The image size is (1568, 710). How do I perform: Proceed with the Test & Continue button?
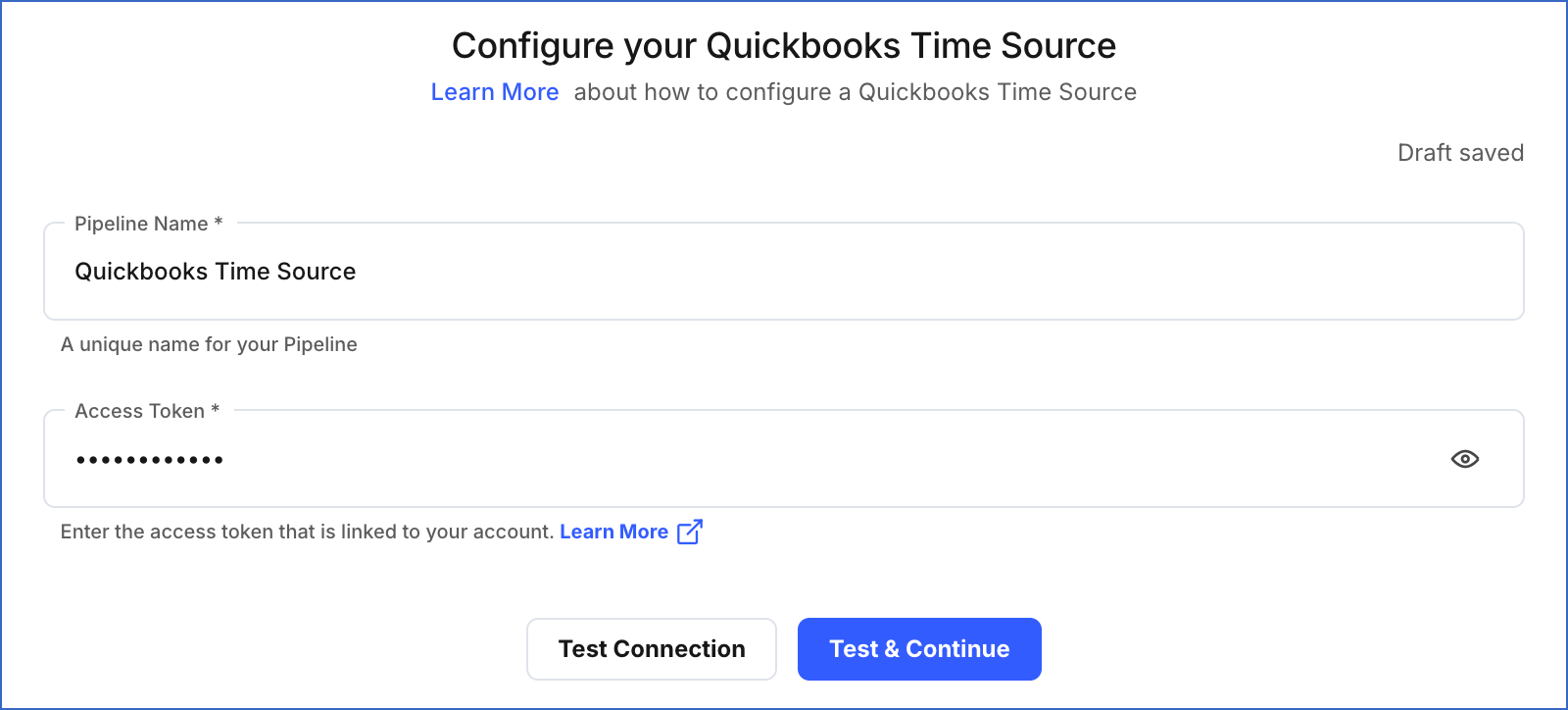click(x=919, y=649)
